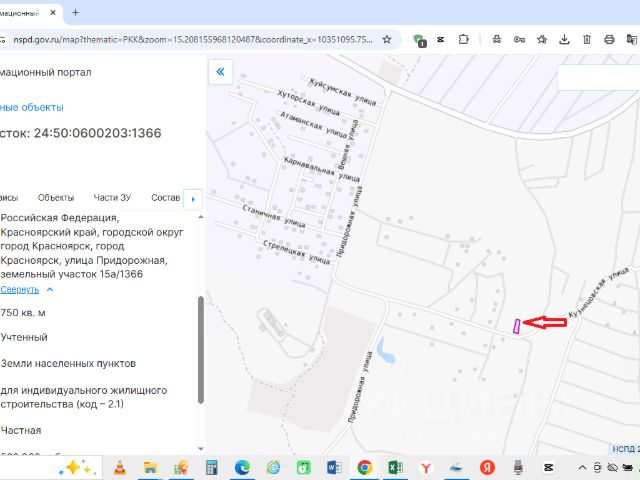
Task: Show more tabs with the right arrow
Action: (x=193, y=199)
